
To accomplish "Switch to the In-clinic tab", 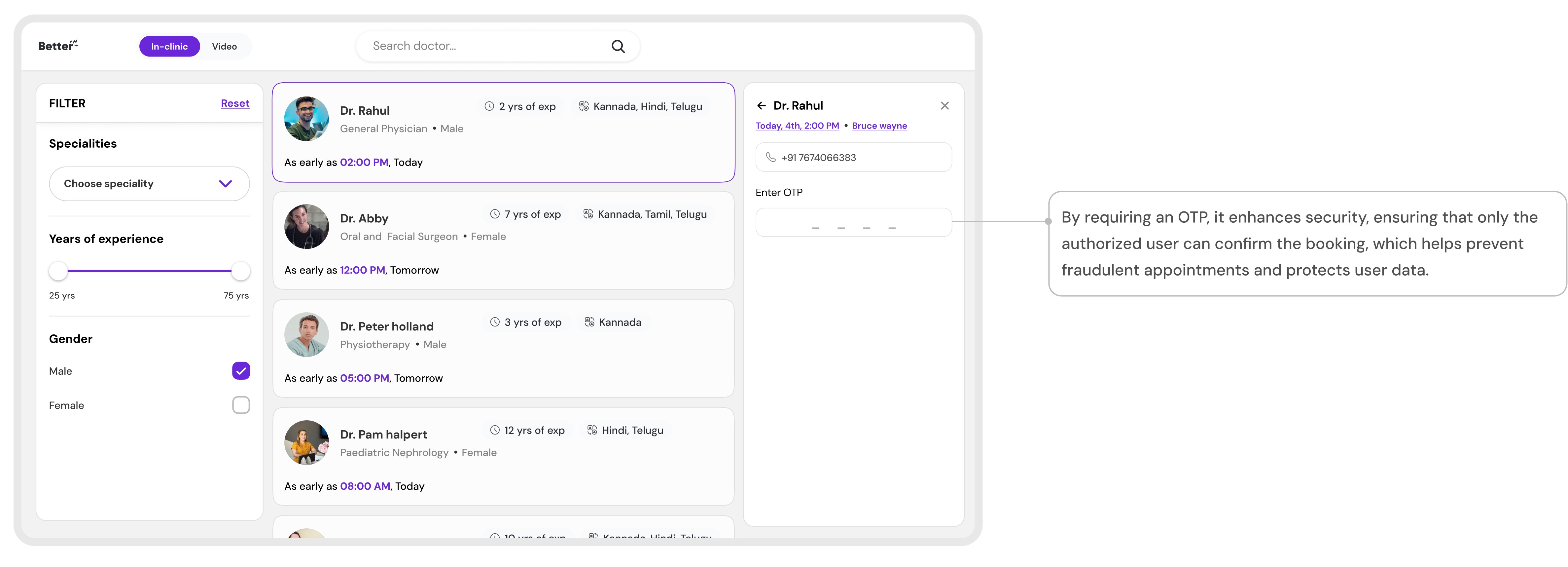I will [x=169, y=46].
